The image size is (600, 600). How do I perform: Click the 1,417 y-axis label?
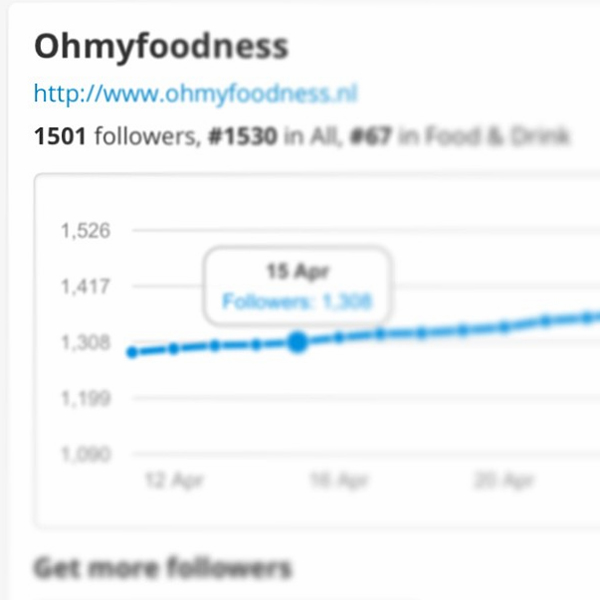coord(86,287)
